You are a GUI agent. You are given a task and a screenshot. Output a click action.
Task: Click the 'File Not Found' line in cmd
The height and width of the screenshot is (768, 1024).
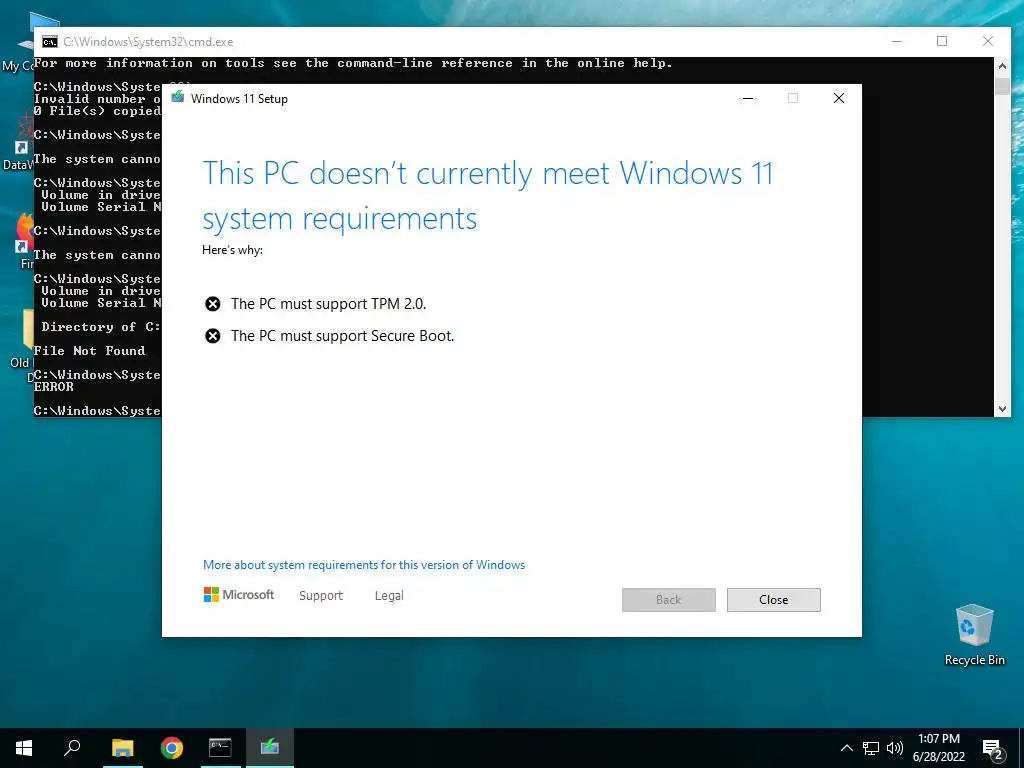[x=89, y=351]
